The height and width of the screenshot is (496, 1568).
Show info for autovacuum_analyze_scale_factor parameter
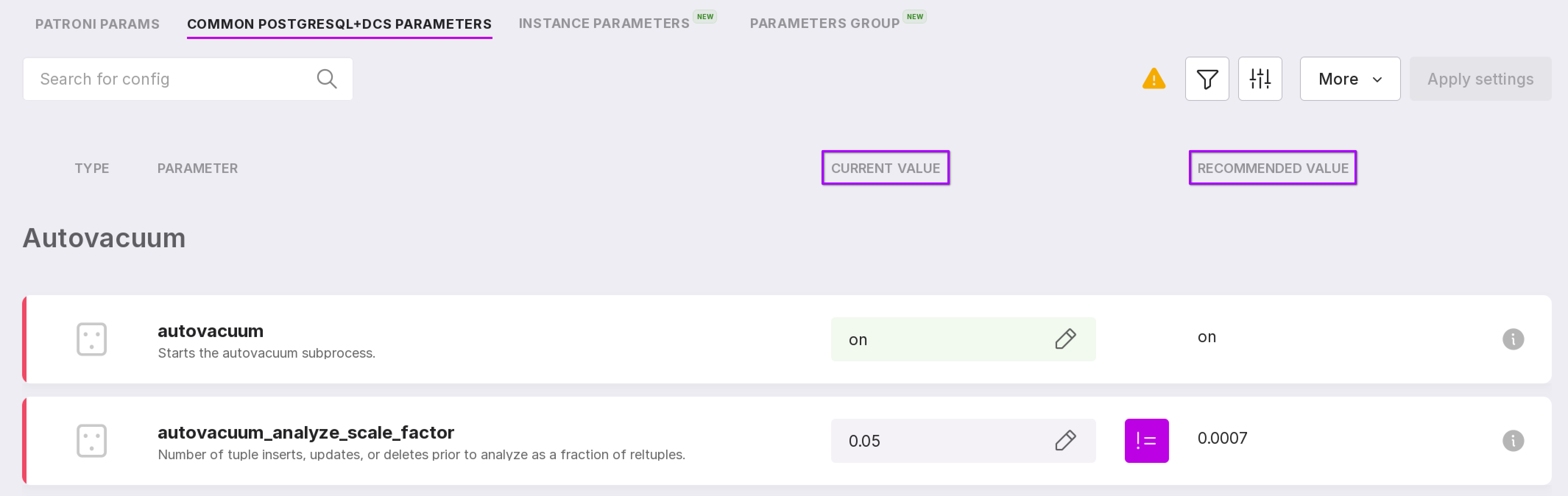click(x=1513, y=440)
